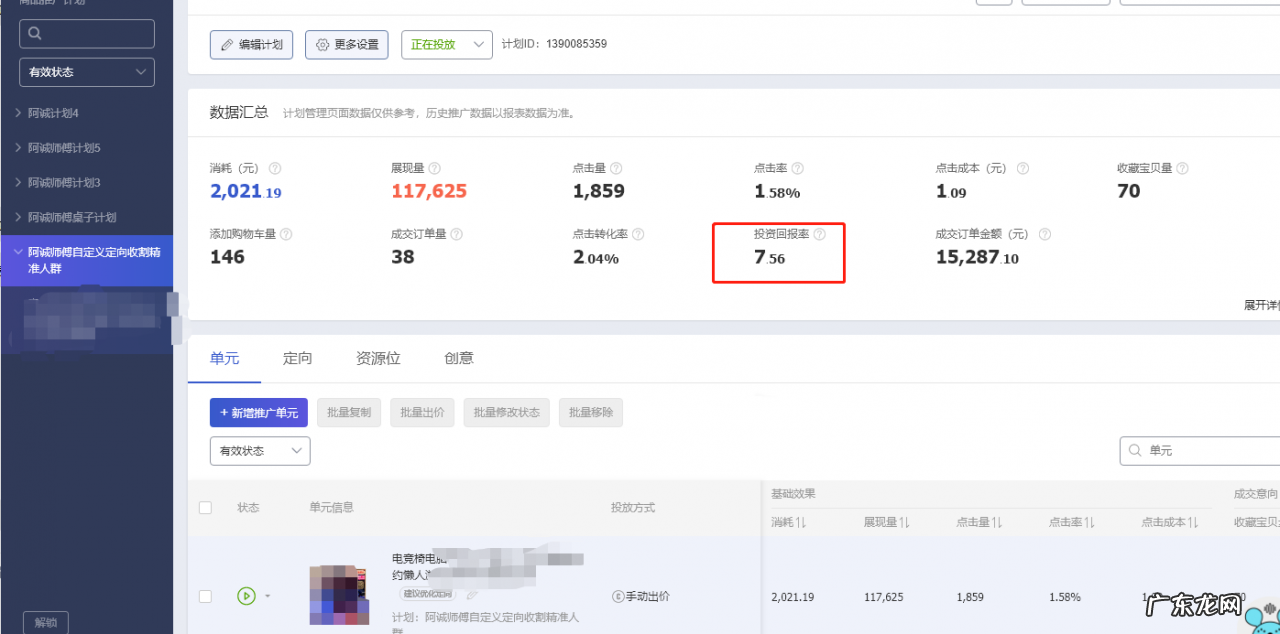Toggle the green play status of the unit
The height and width of the screenshot is (634, 1280).
[x=246, y=596]
